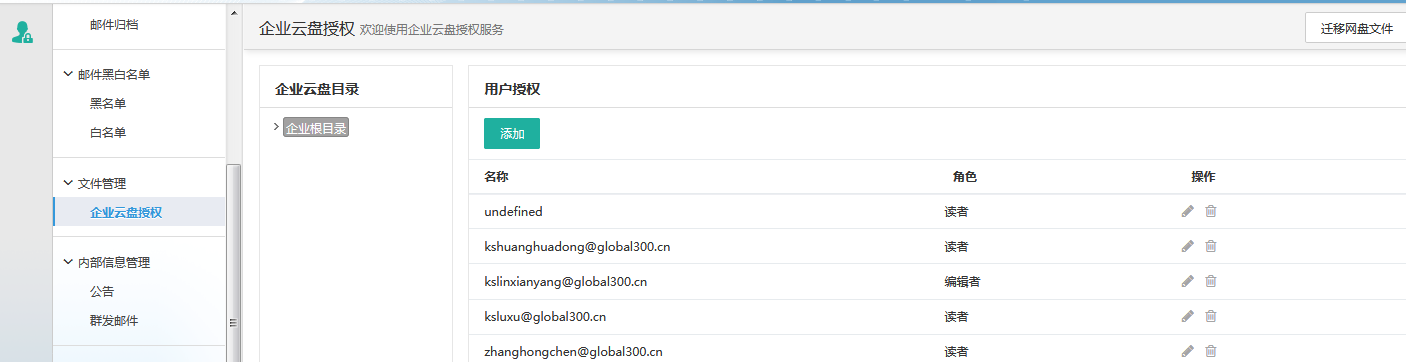Click the 操作 column header
The height and width of the screenshot is (362, 1406).
click(x=1203, y=177)
